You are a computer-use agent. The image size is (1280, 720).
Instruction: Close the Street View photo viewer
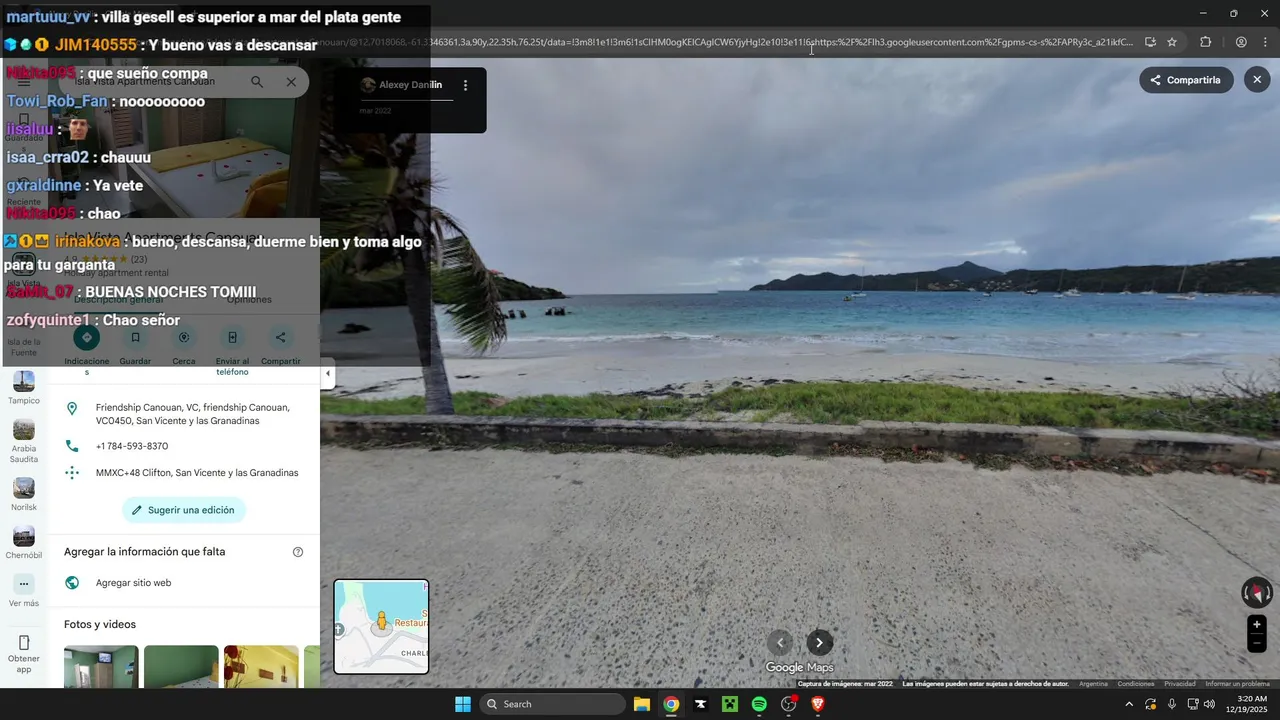pos(1257,80)
